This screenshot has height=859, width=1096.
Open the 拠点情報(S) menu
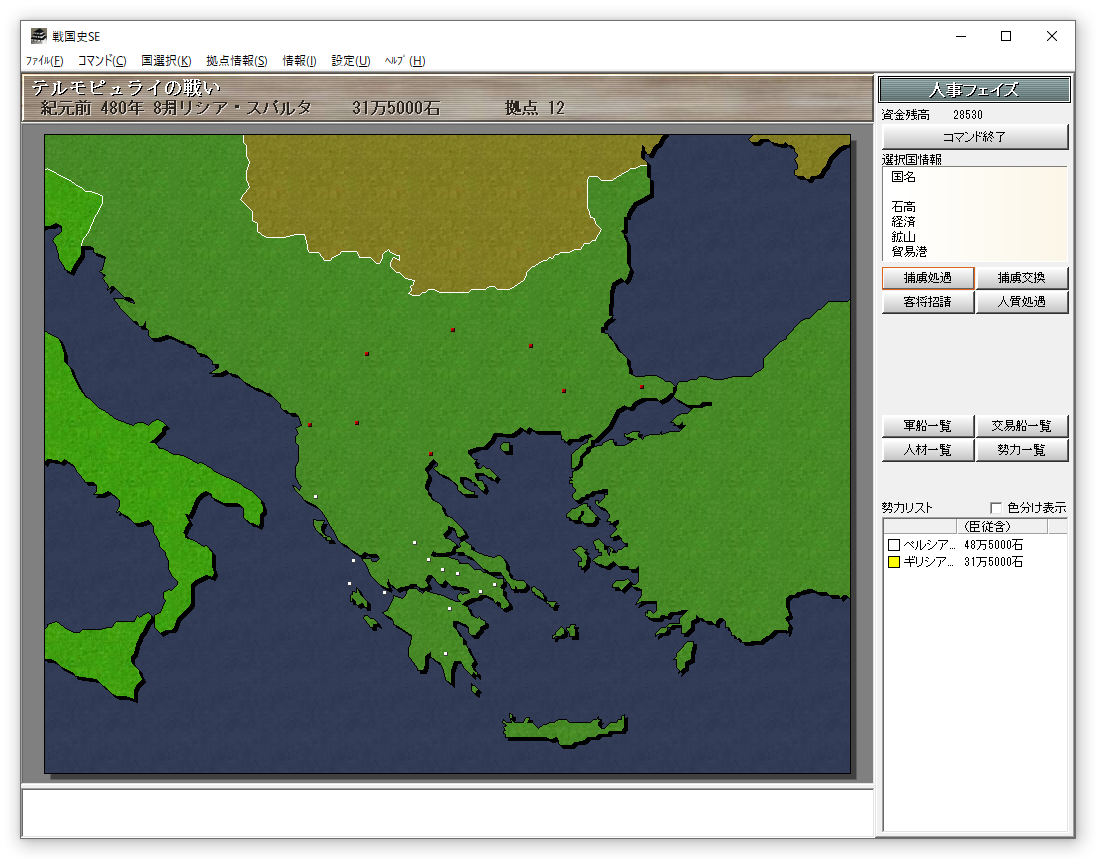237,61
